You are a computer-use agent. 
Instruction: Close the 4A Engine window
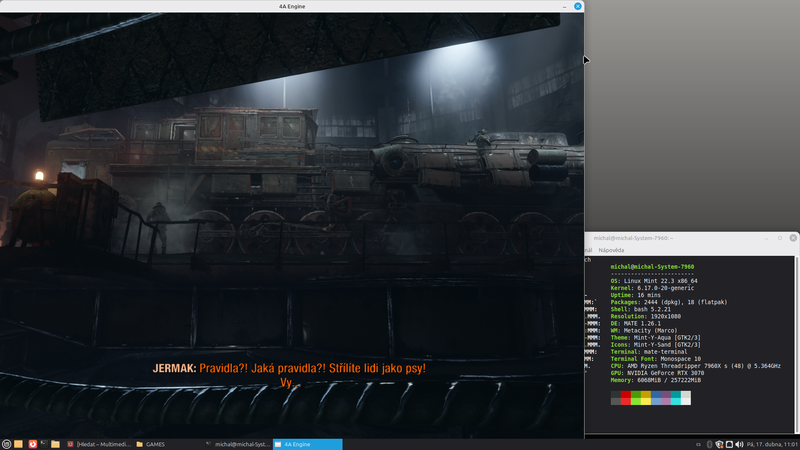pyautogui.click(x=578, y=6)
